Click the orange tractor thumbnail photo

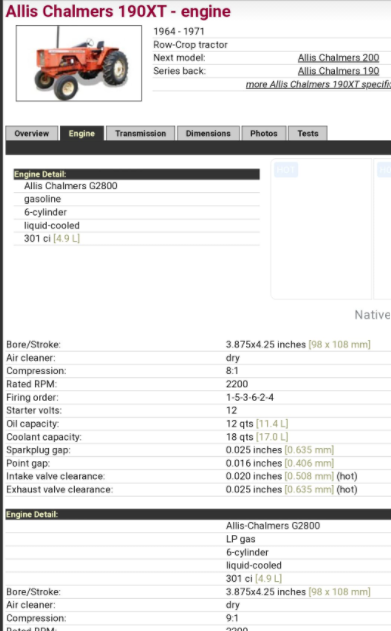point(79,63)
